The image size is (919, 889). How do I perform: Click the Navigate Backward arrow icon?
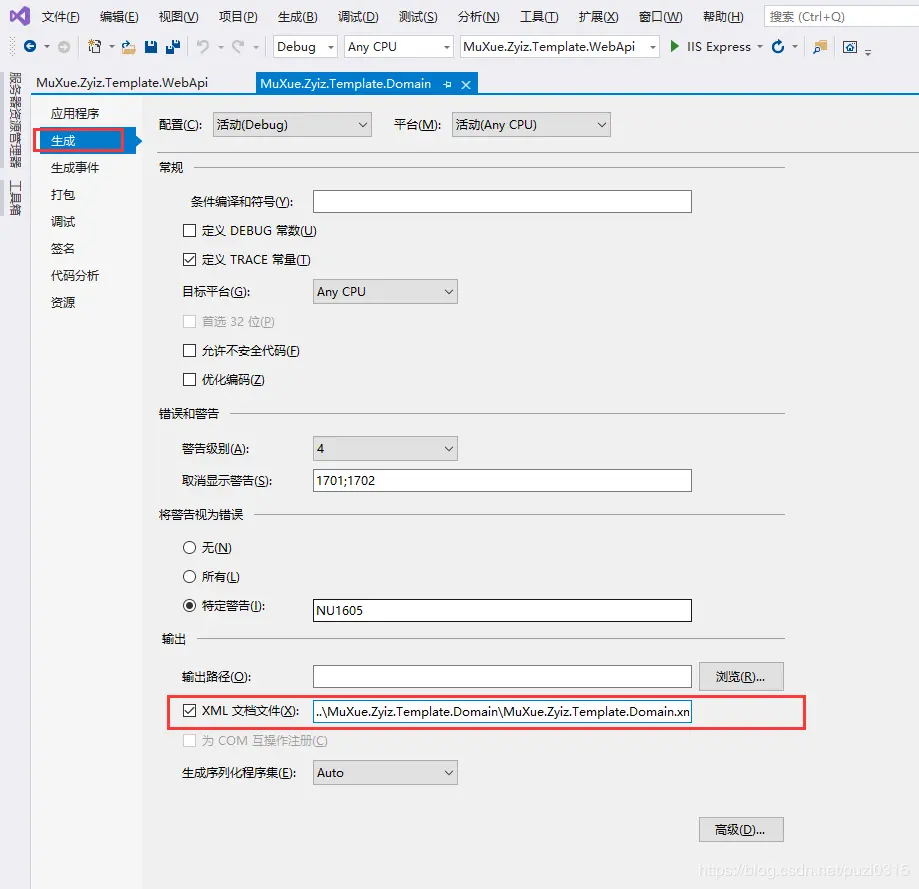[30, 46]
